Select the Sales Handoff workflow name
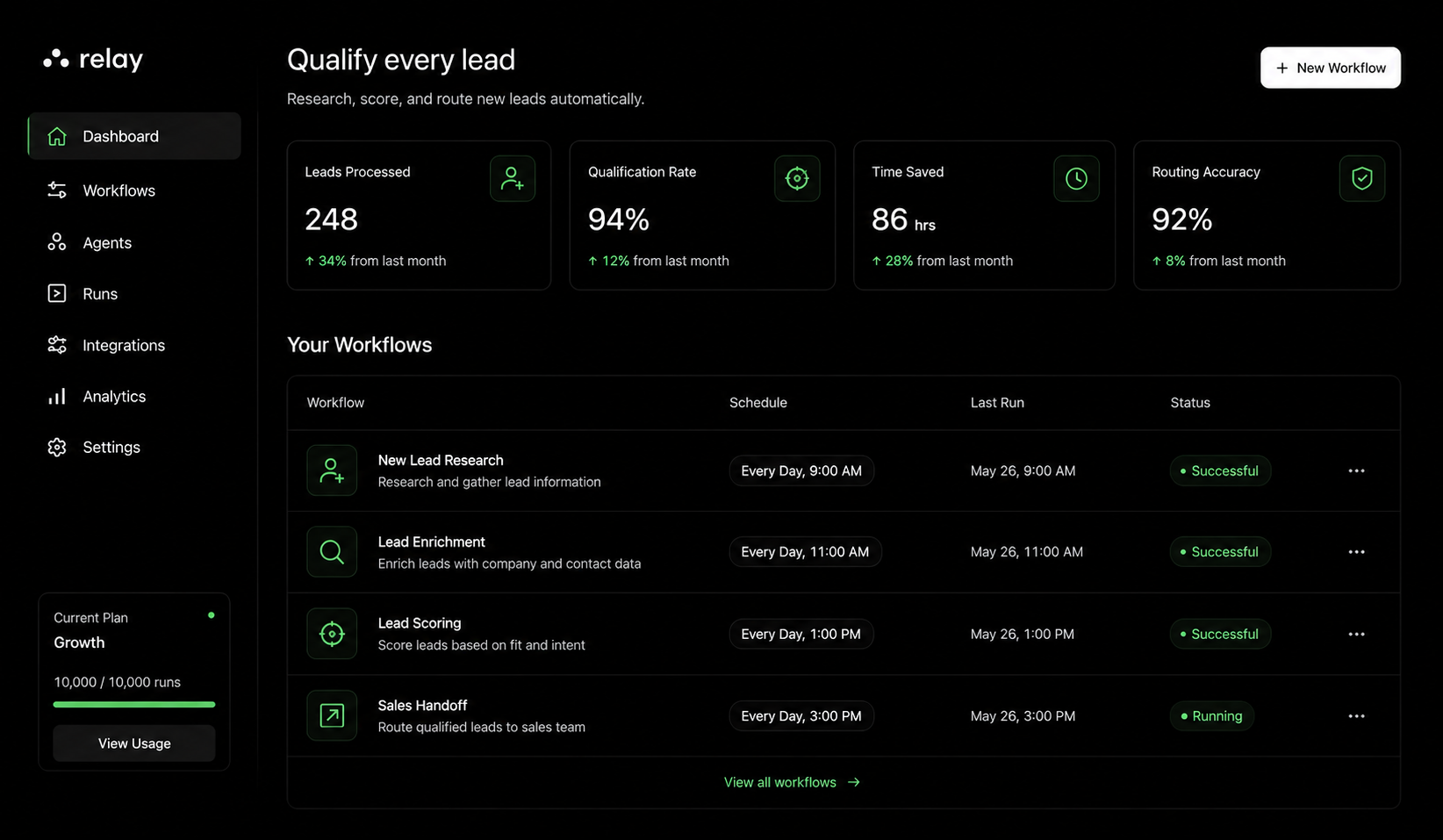Screen dimensions: 1443x840 coord(422,705)
